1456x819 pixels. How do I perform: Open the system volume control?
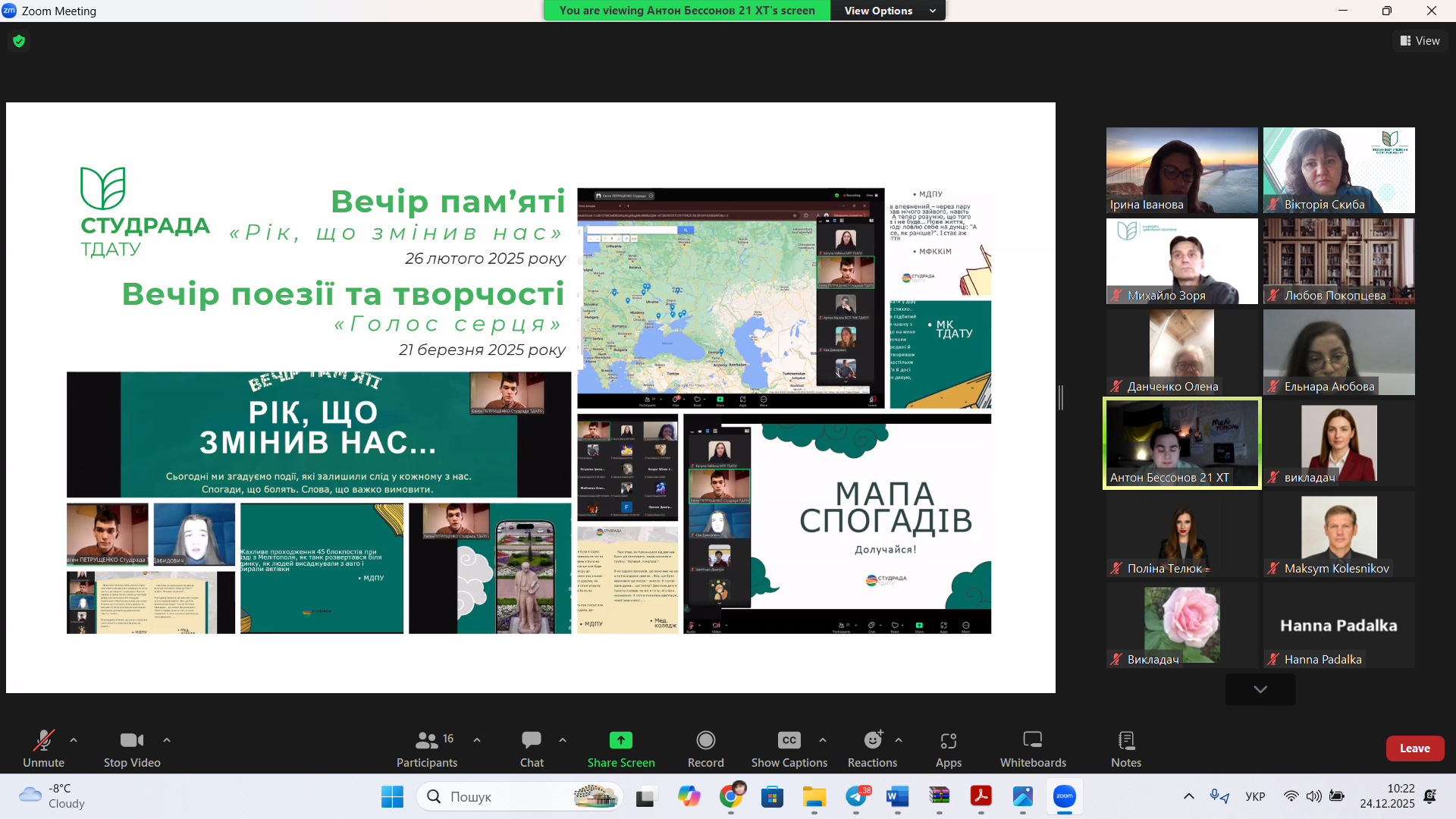point(1314,796)
